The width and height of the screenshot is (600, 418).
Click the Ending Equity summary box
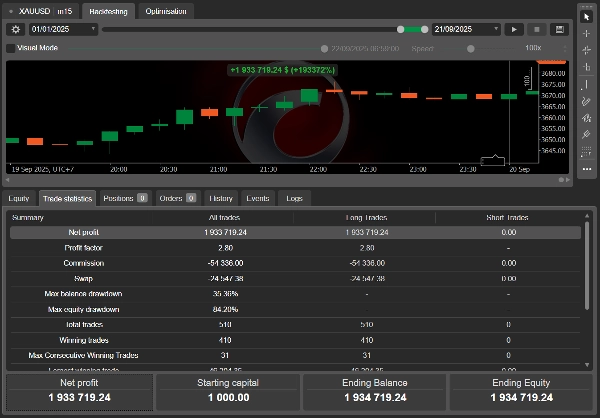pyautogui.click(x=521, y=392)
